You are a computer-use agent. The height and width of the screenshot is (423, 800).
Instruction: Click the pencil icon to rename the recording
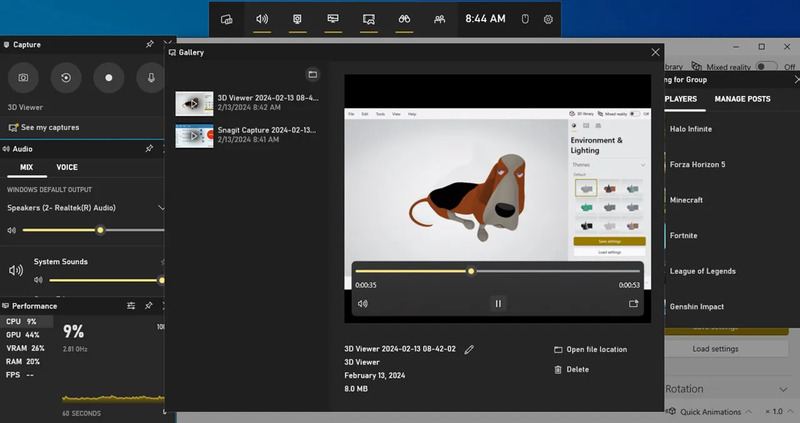tap(469, 349)
